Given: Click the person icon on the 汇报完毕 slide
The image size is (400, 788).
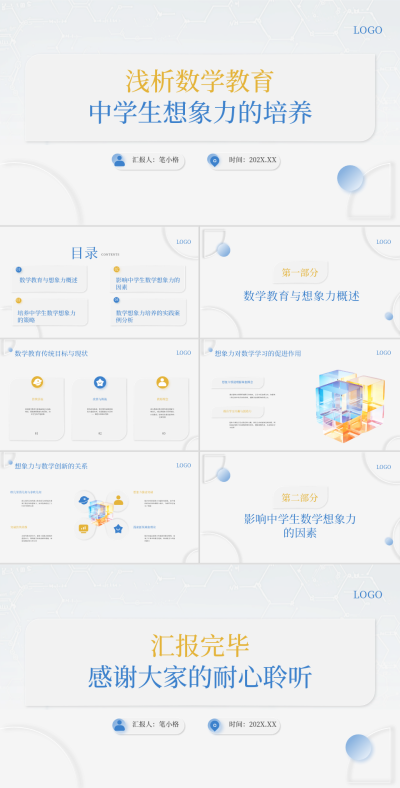Looking at the screenshot, I should tap(119, 725).
